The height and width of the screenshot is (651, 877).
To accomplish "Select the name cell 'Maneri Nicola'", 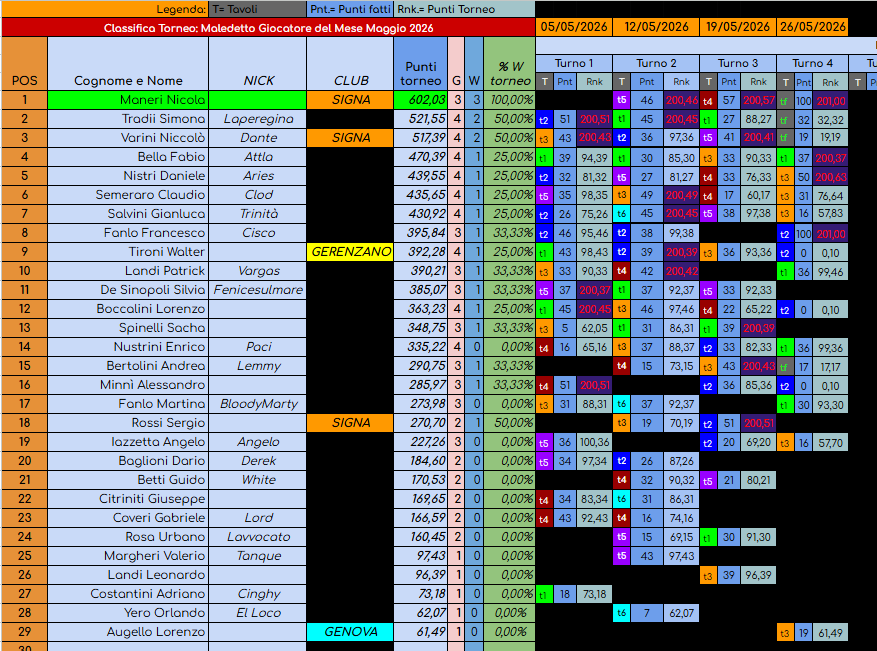I will click(x=128, y=100).
